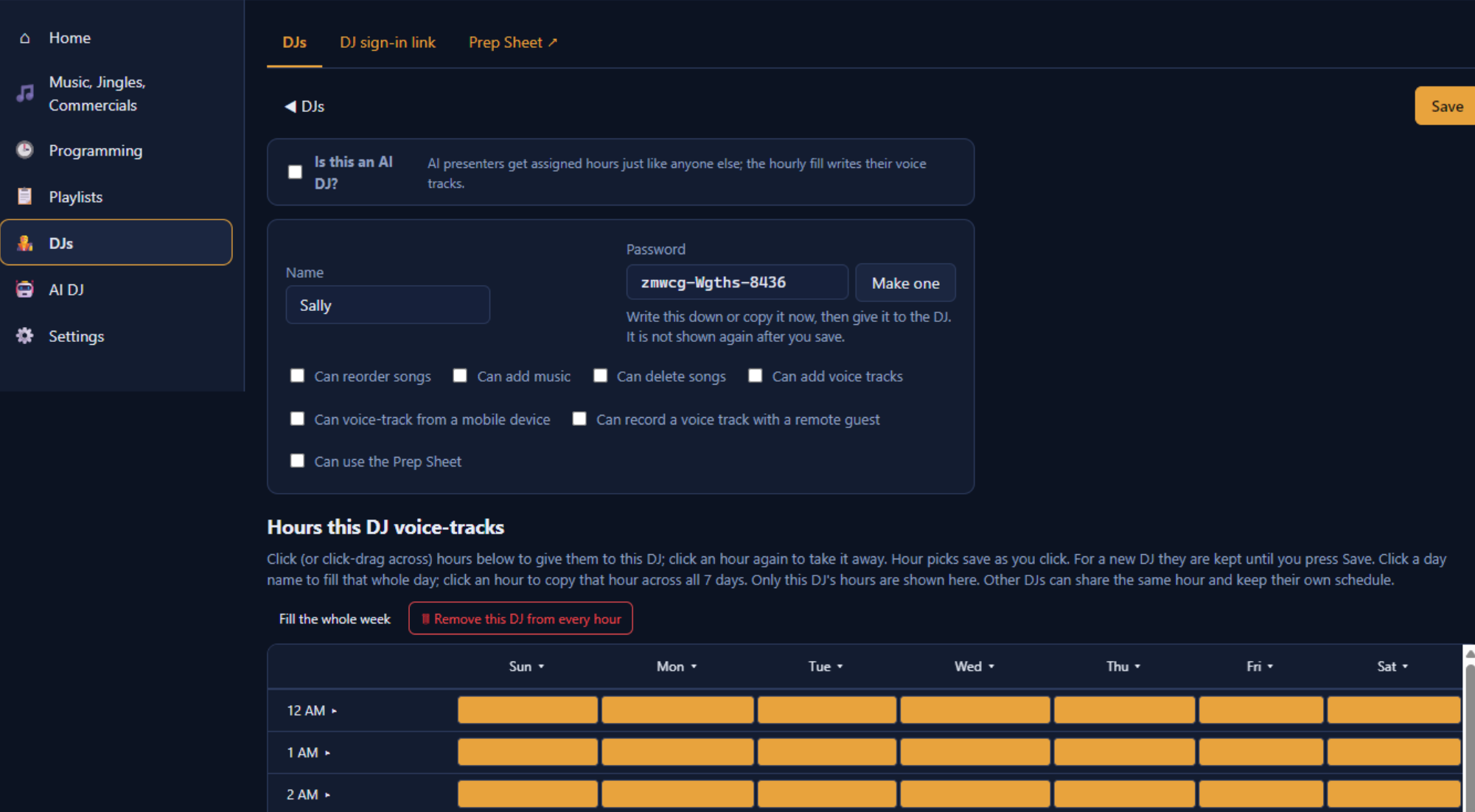The width and height of the screenshot is (1475, 812).
Task: Open the Prep Sheet external tab
Action: point(513,42)
